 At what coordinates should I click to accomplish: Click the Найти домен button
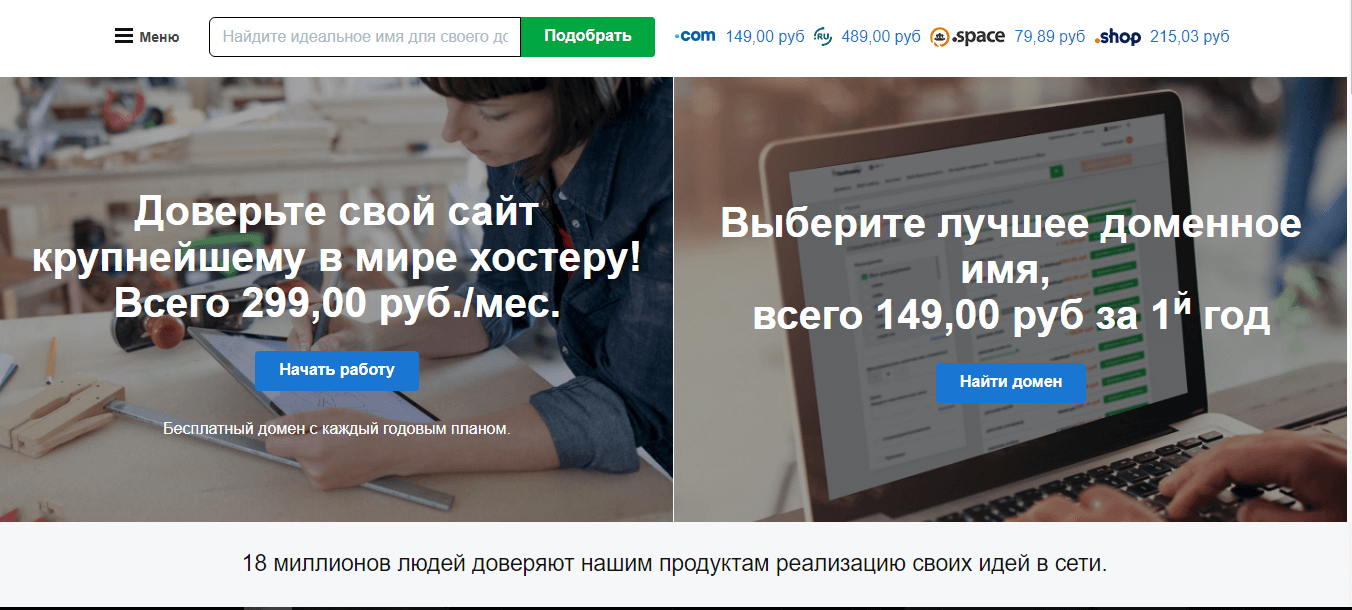click(x=1010, y=383)
